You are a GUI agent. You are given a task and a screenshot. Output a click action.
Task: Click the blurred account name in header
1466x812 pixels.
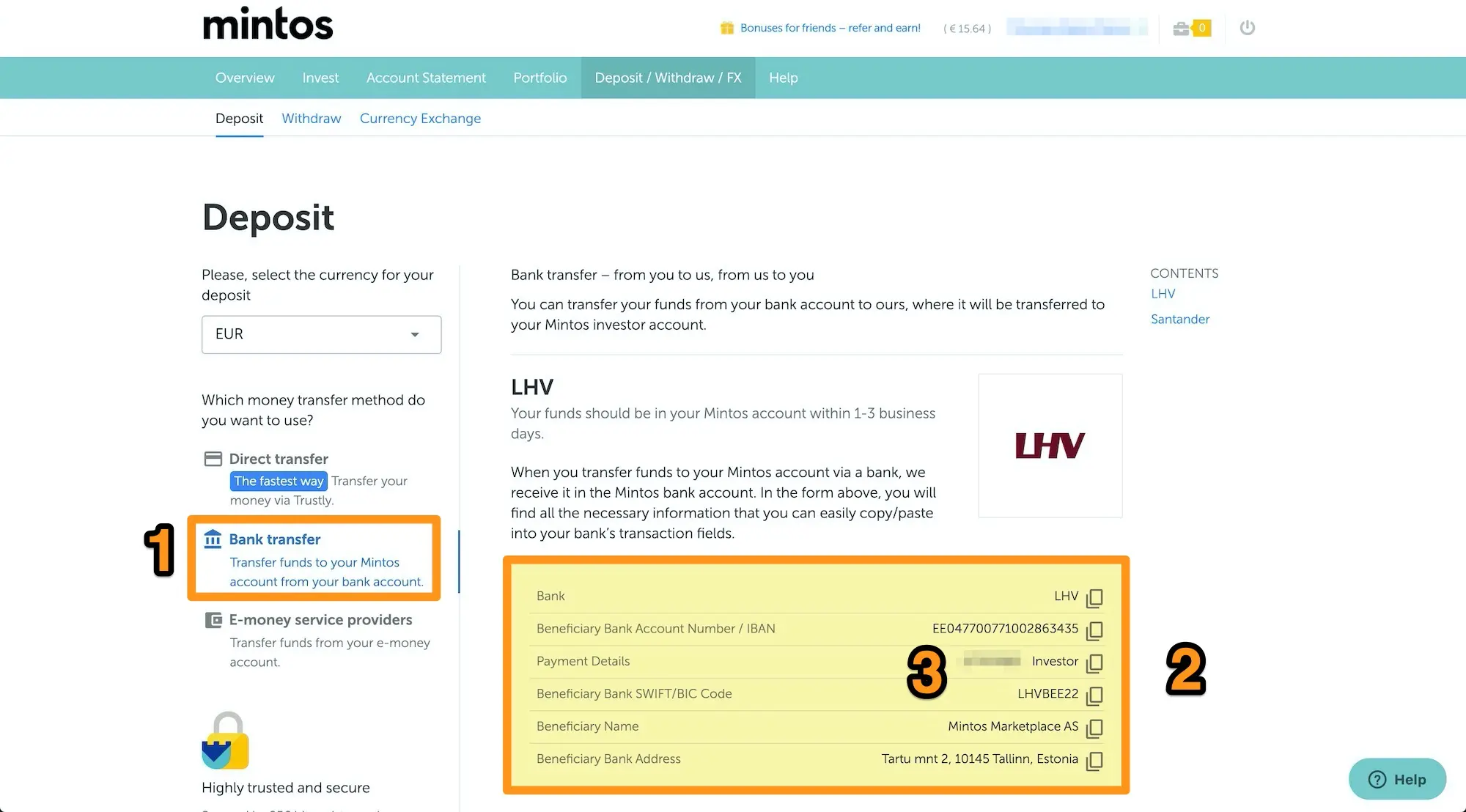pyautogui.click(x=1077, y=28)
